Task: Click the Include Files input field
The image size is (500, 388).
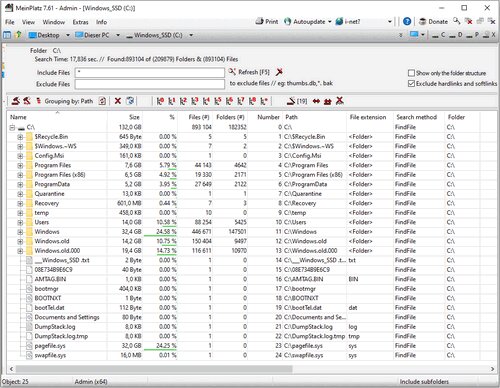Action: tap(150, 73)
